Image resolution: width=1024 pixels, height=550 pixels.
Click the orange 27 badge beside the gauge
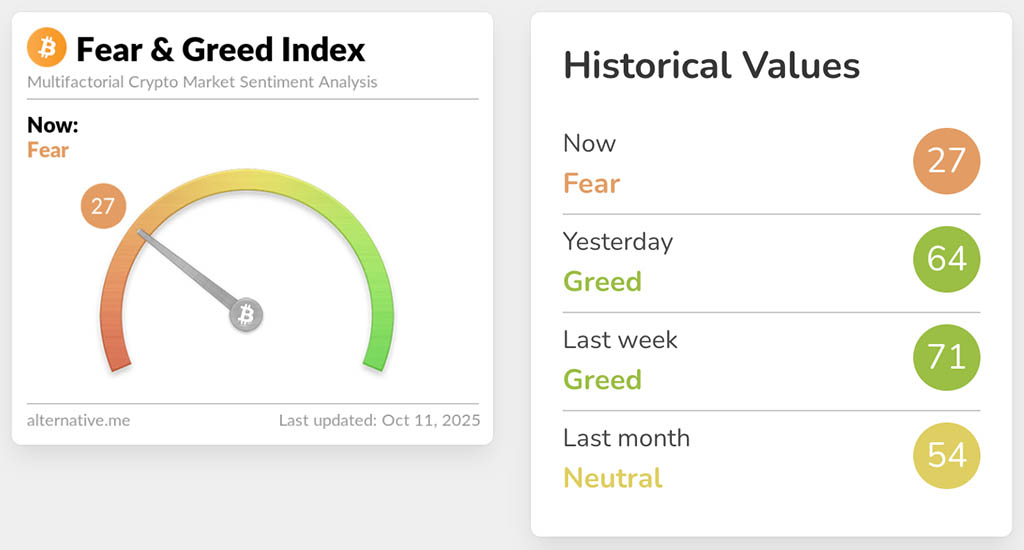pos(103,207)
